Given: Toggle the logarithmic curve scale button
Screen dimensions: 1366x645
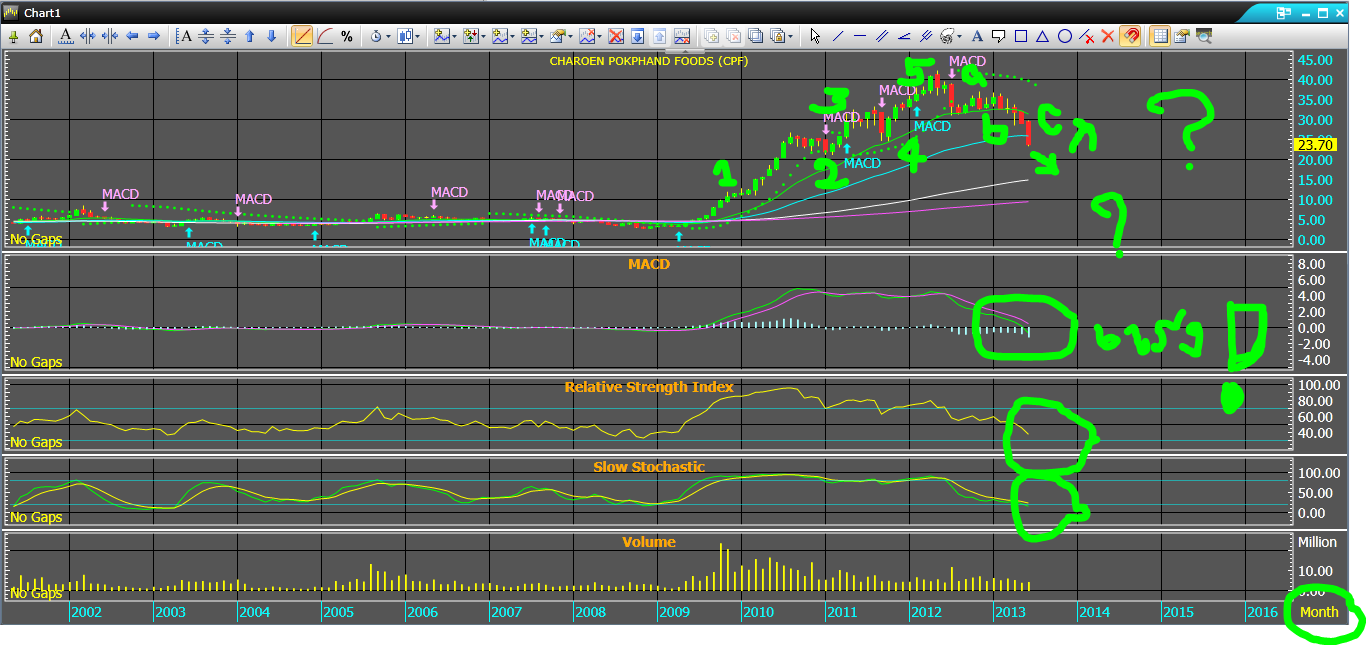Looking at the screenshot, I should point(325,36).
